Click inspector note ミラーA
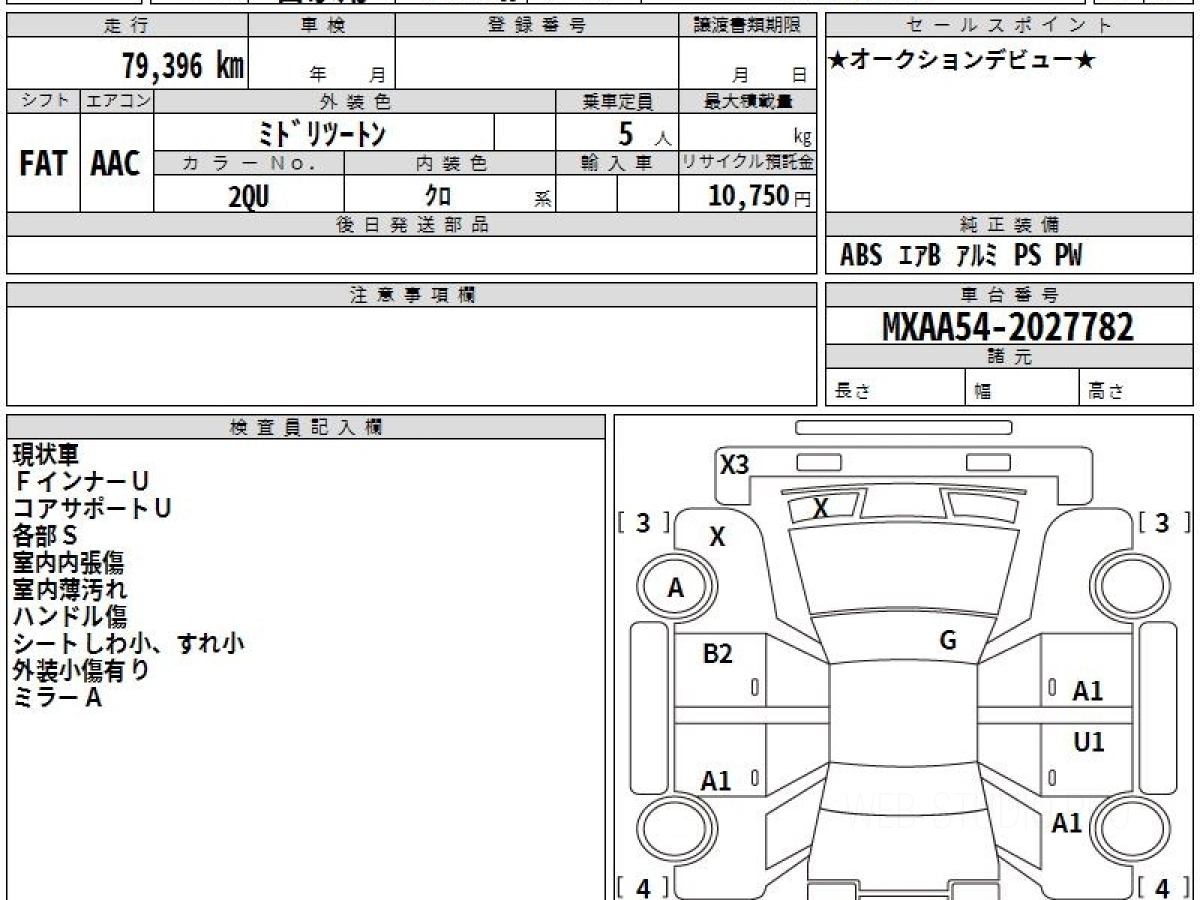This screenshot has width=1200, height=900. point(57,698)
